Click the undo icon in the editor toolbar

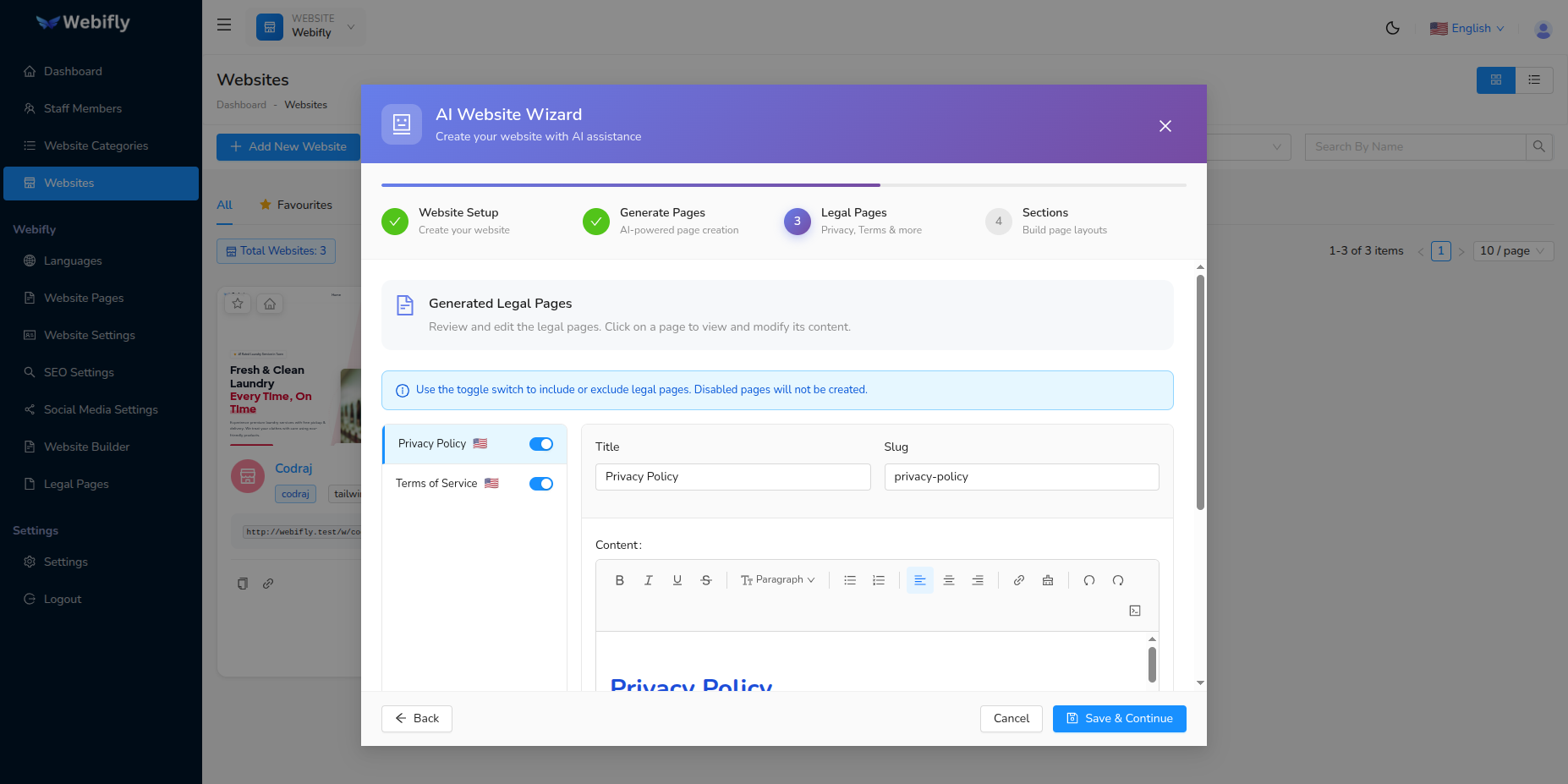[1089, 581]
